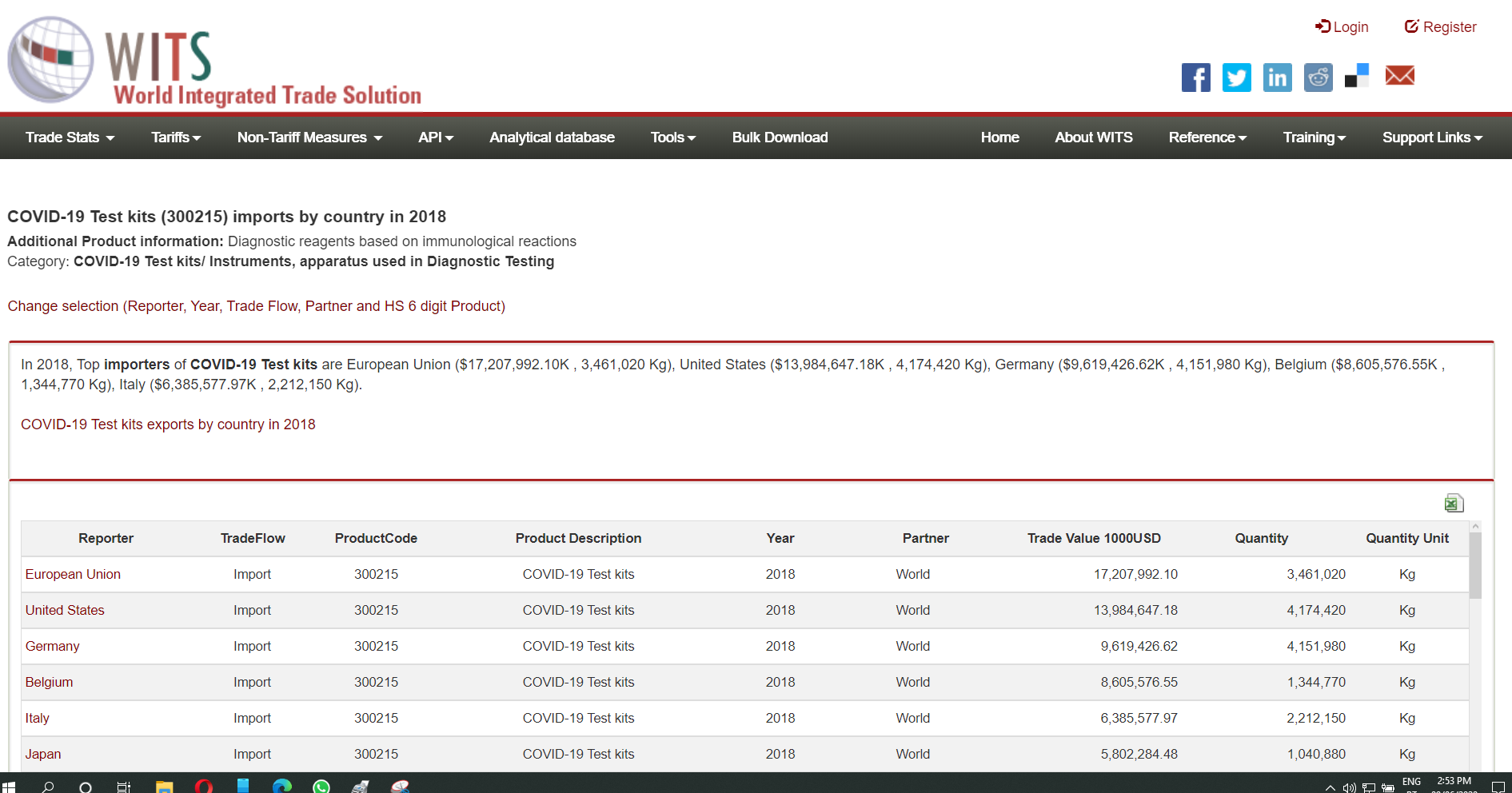Viewport: 1512px width, 793px height.
Task: Launch Opera browser from taskbar
Action: (204, 787)
